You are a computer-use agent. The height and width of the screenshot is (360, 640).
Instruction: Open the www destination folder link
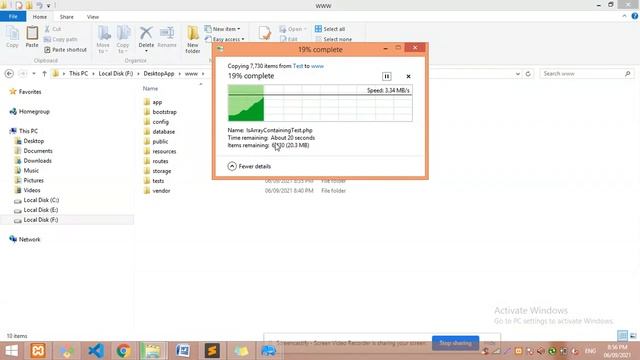coord(318,66)
